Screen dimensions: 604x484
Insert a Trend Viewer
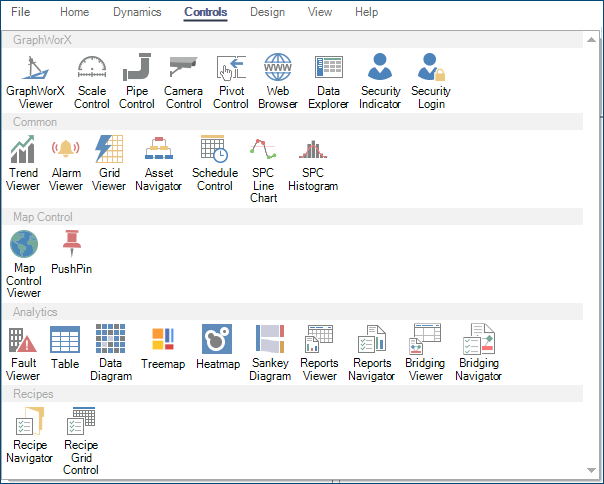pyautogui.click(x=24, y=163)
